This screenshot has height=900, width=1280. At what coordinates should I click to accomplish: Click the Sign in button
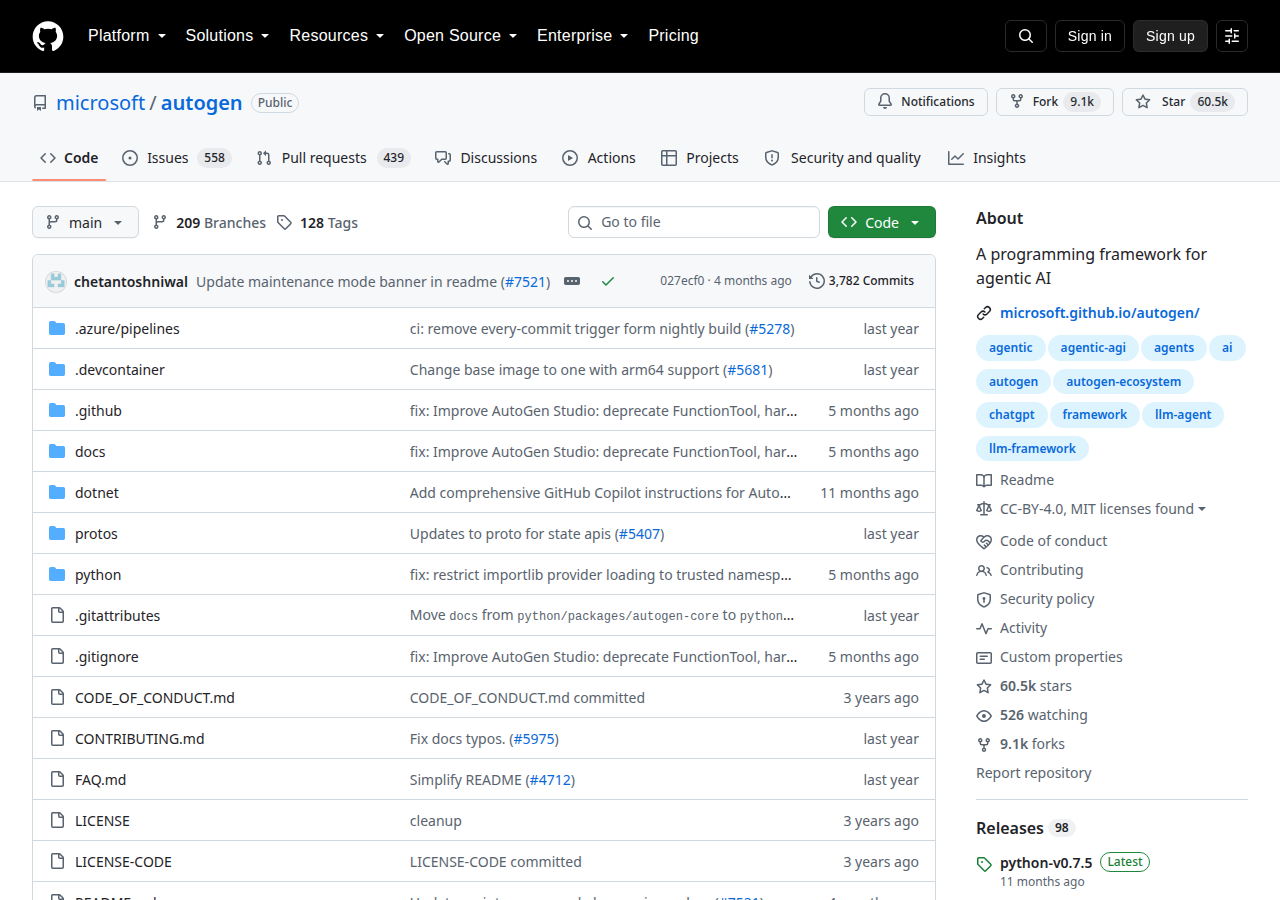pos(1090,36)
